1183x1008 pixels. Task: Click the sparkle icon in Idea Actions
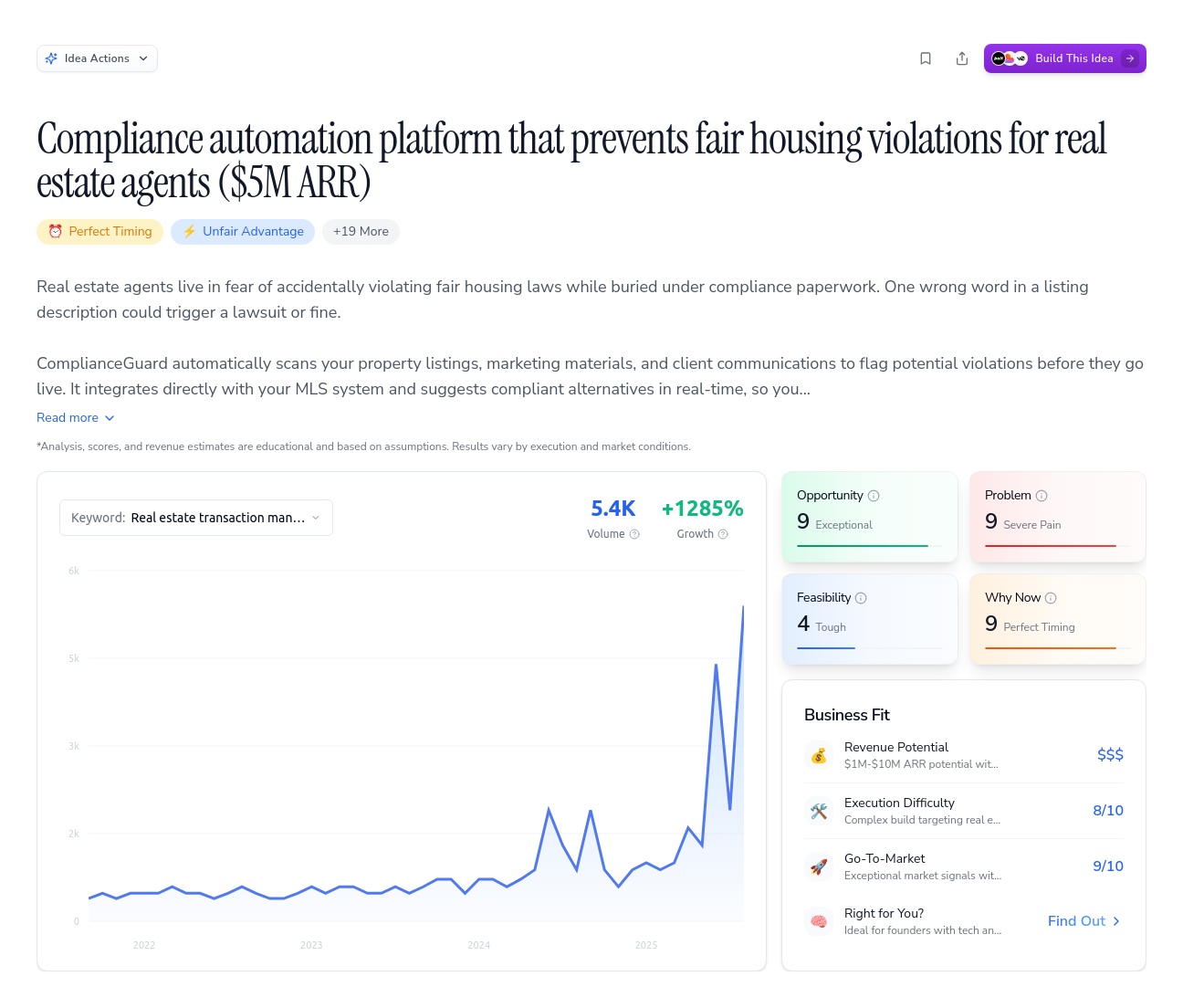(x=52, y=58)
